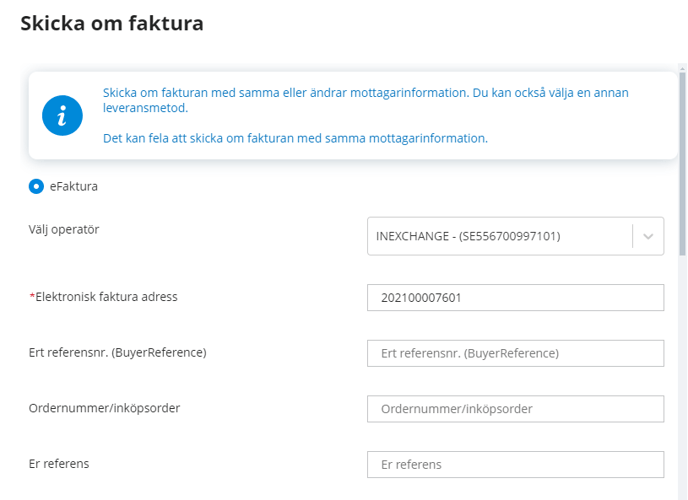This screenshot has height=500, width=688.
Task: Click the Välj operatör field label
Action: point(64,229)
